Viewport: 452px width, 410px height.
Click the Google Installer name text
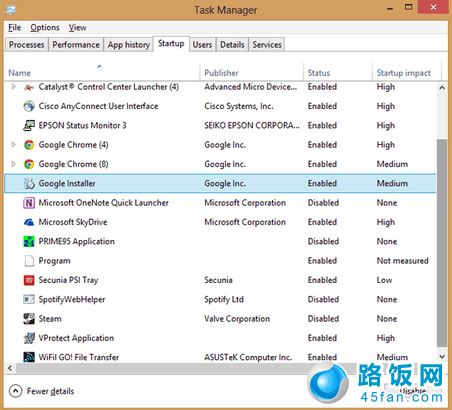(x=67, y=184)
